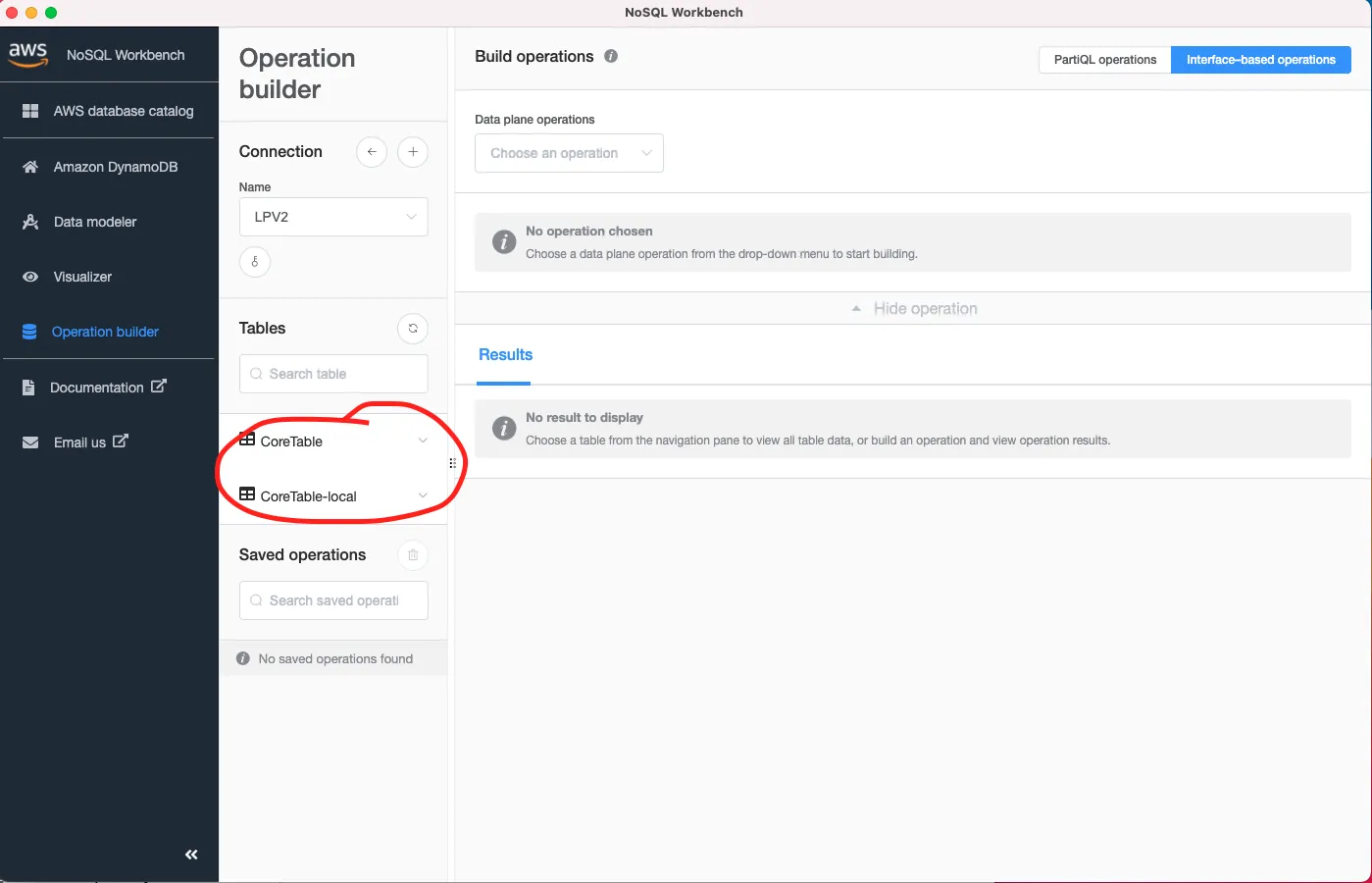Click the Build operations heading

coord(534,57)
